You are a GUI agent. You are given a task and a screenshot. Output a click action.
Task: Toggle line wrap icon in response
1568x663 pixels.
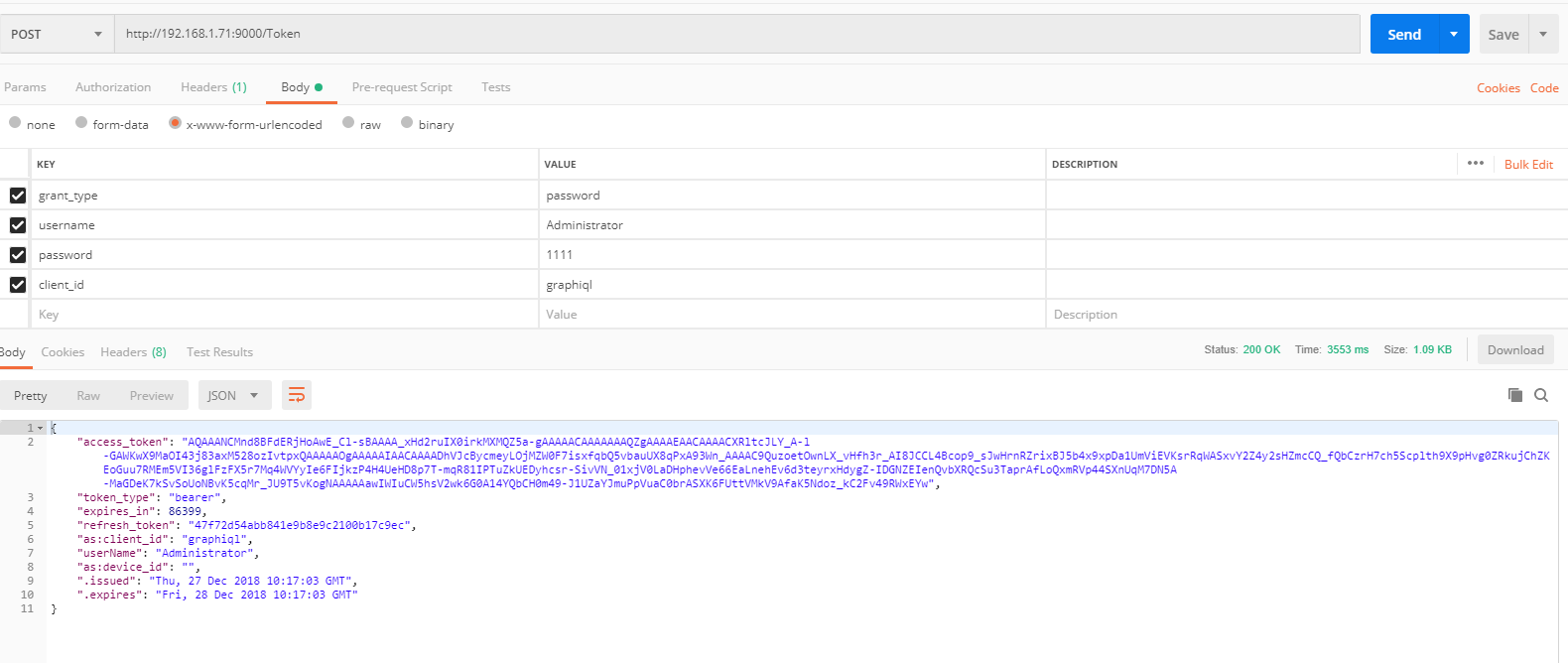(x=296, y=395)
